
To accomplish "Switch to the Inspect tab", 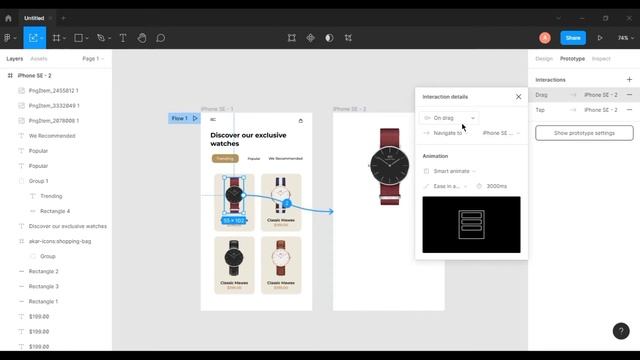I will click(601, 59).
